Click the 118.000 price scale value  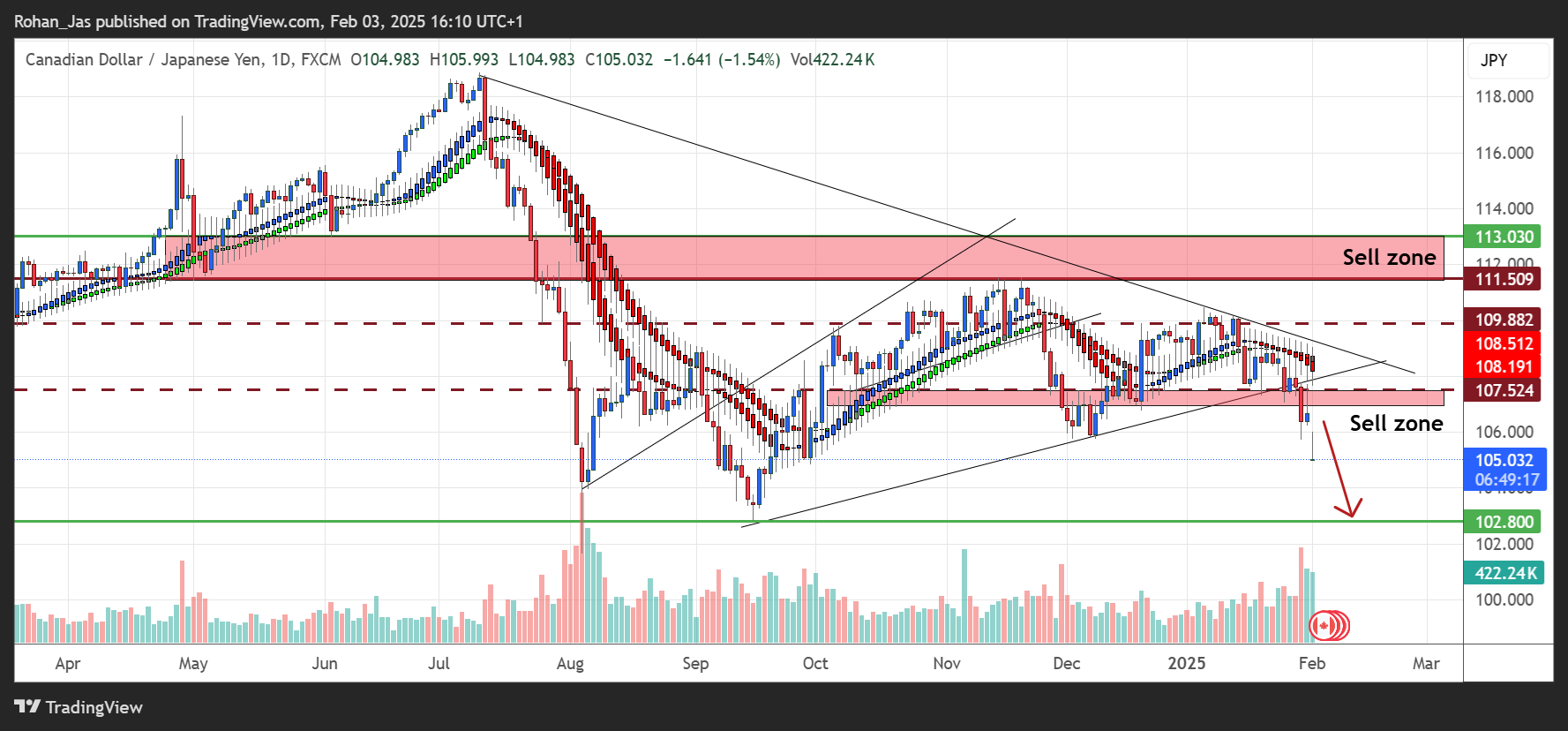coord(1504,96)
